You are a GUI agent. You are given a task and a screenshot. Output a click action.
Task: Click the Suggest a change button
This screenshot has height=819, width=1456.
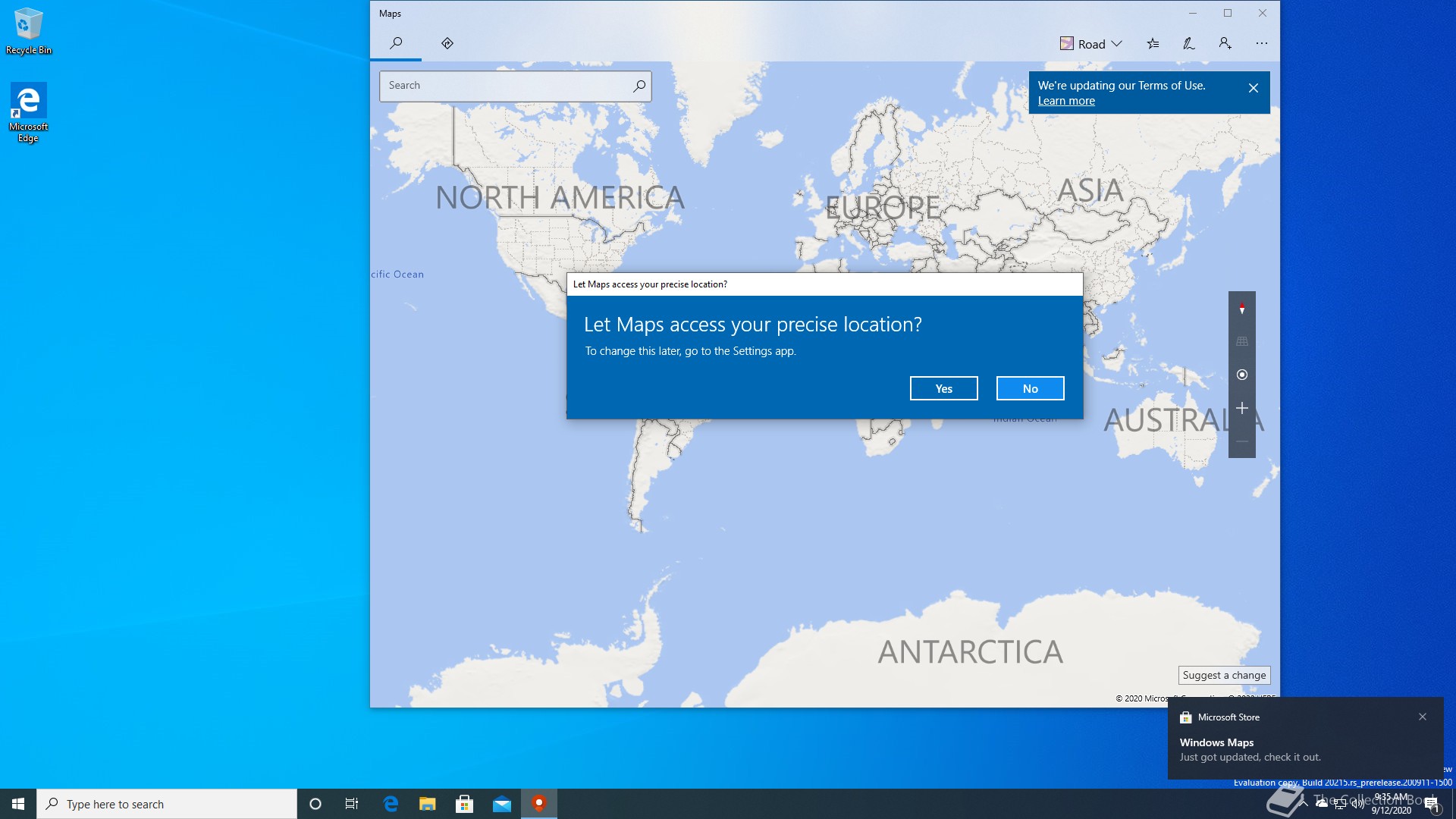(x=1225, y=675)
